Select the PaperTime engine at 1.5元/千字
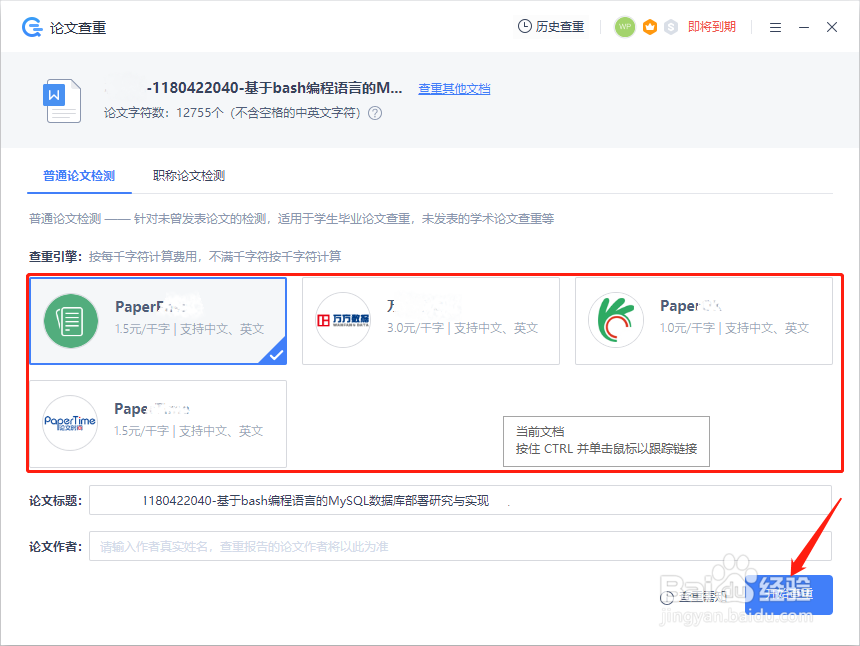Image resolution: width=860 pixels, height=646 pixels. click(x=158, y=423)
